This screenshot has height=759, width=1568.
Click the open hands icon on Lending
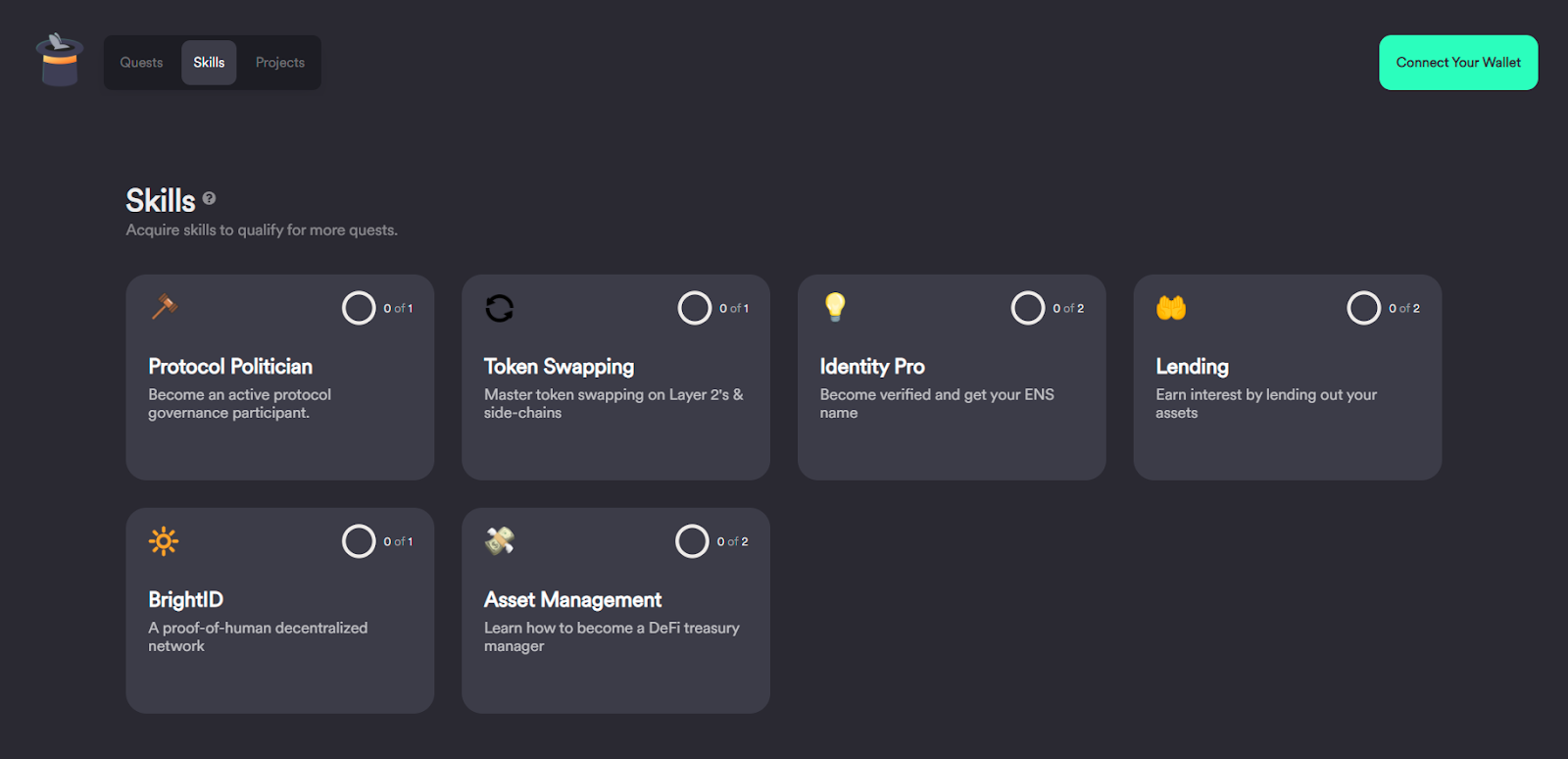click(1171, 308)
